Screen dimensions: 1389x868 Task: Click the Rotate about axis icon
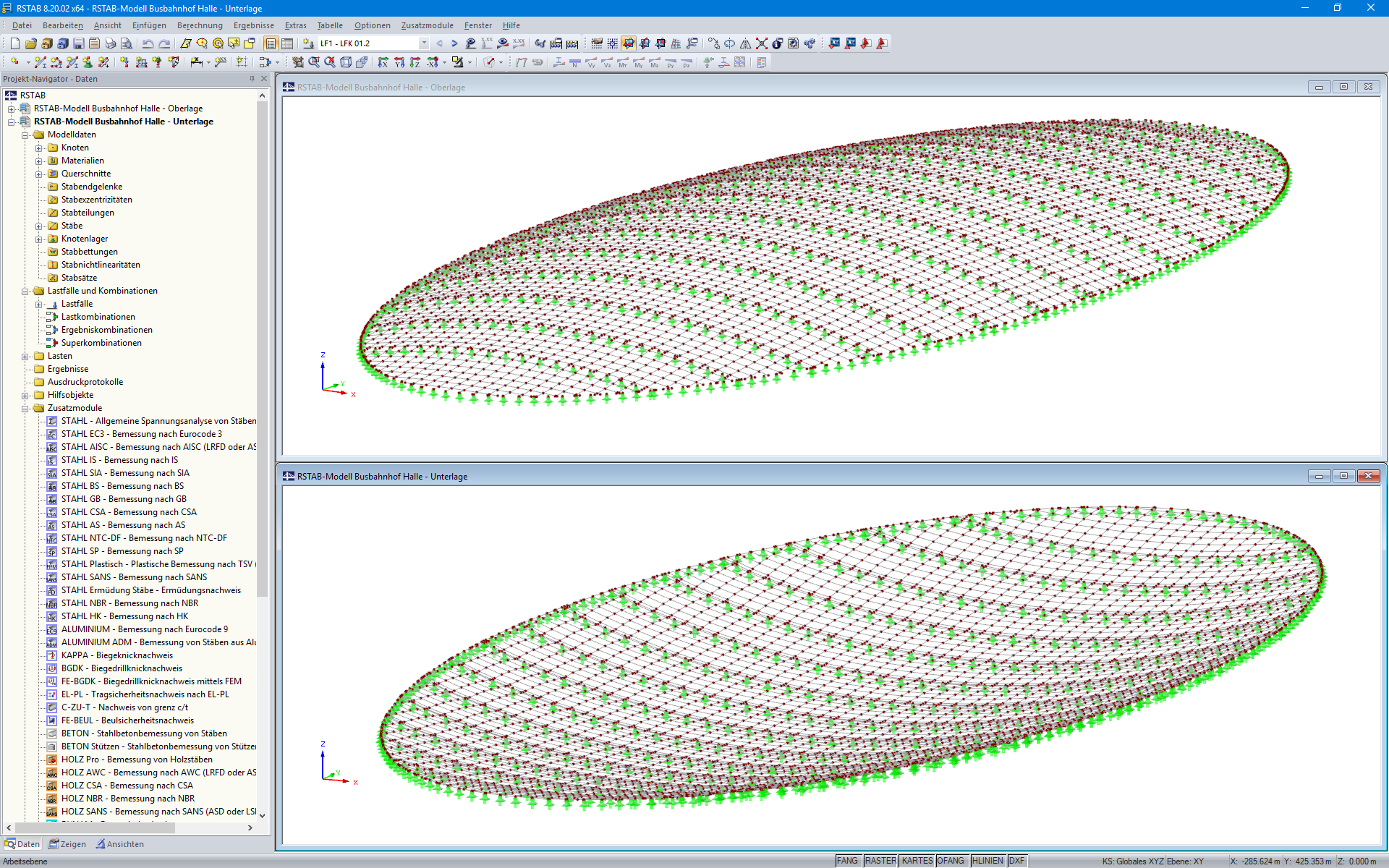coord(730,43)
